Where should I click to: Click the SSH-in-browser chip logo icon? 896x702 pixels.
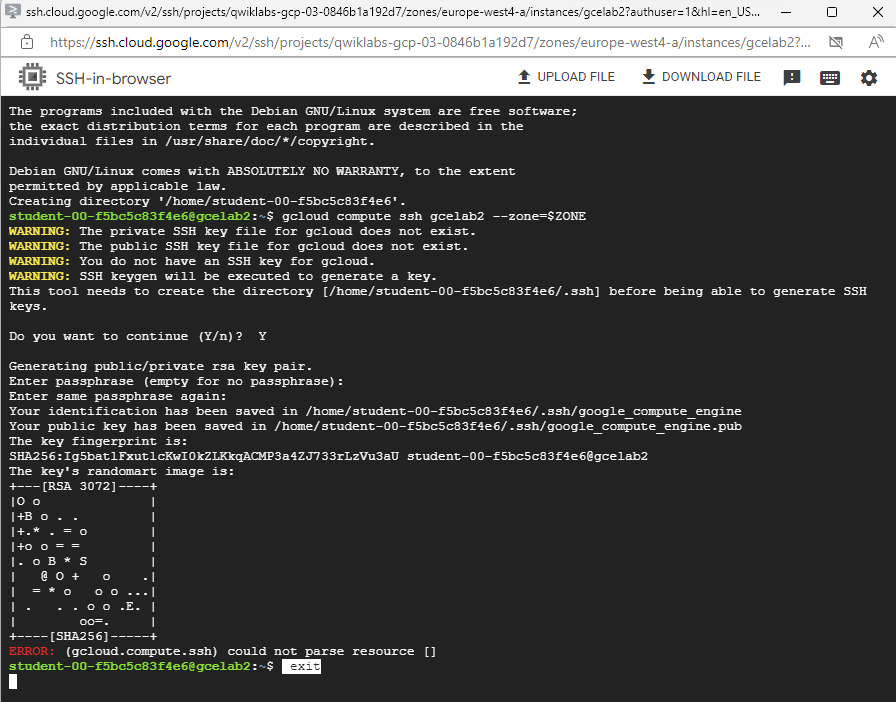(x=33, y=77)
